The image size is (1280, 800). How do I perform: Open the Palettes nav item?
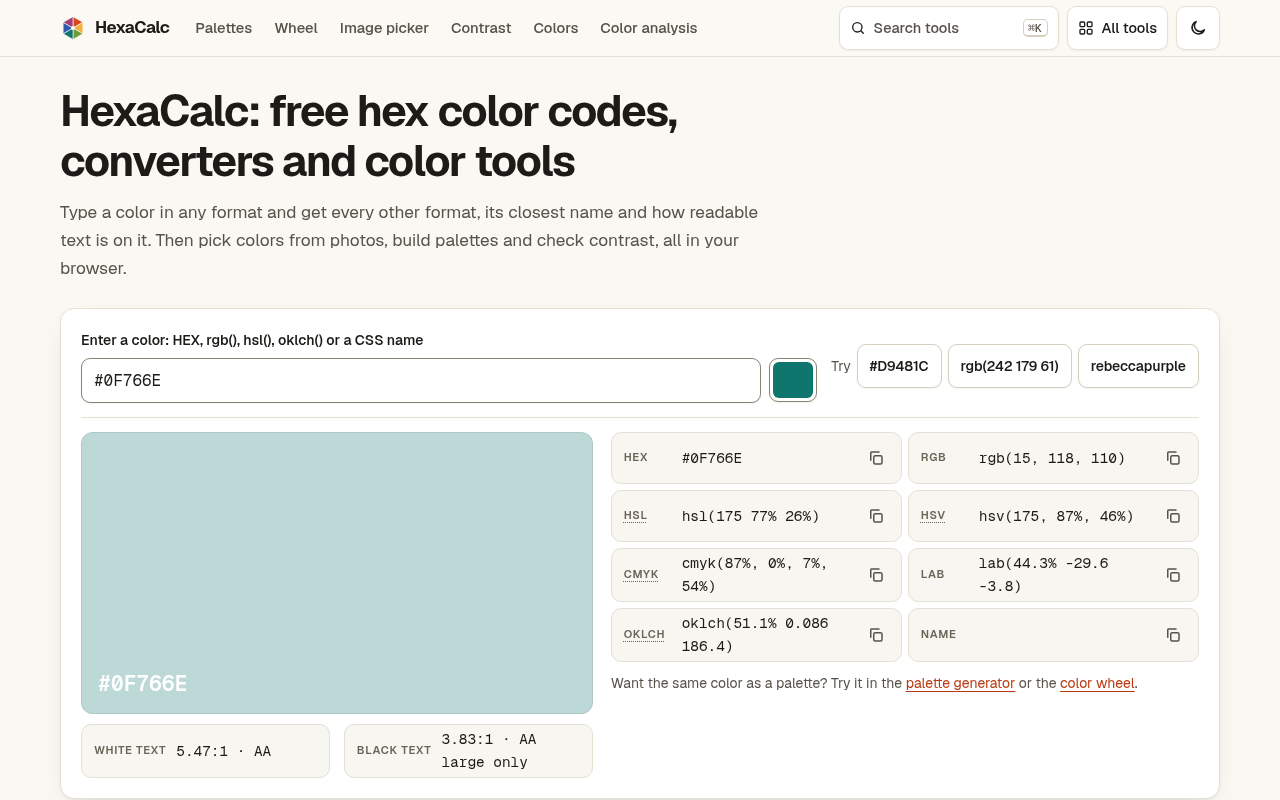[224, 28]
